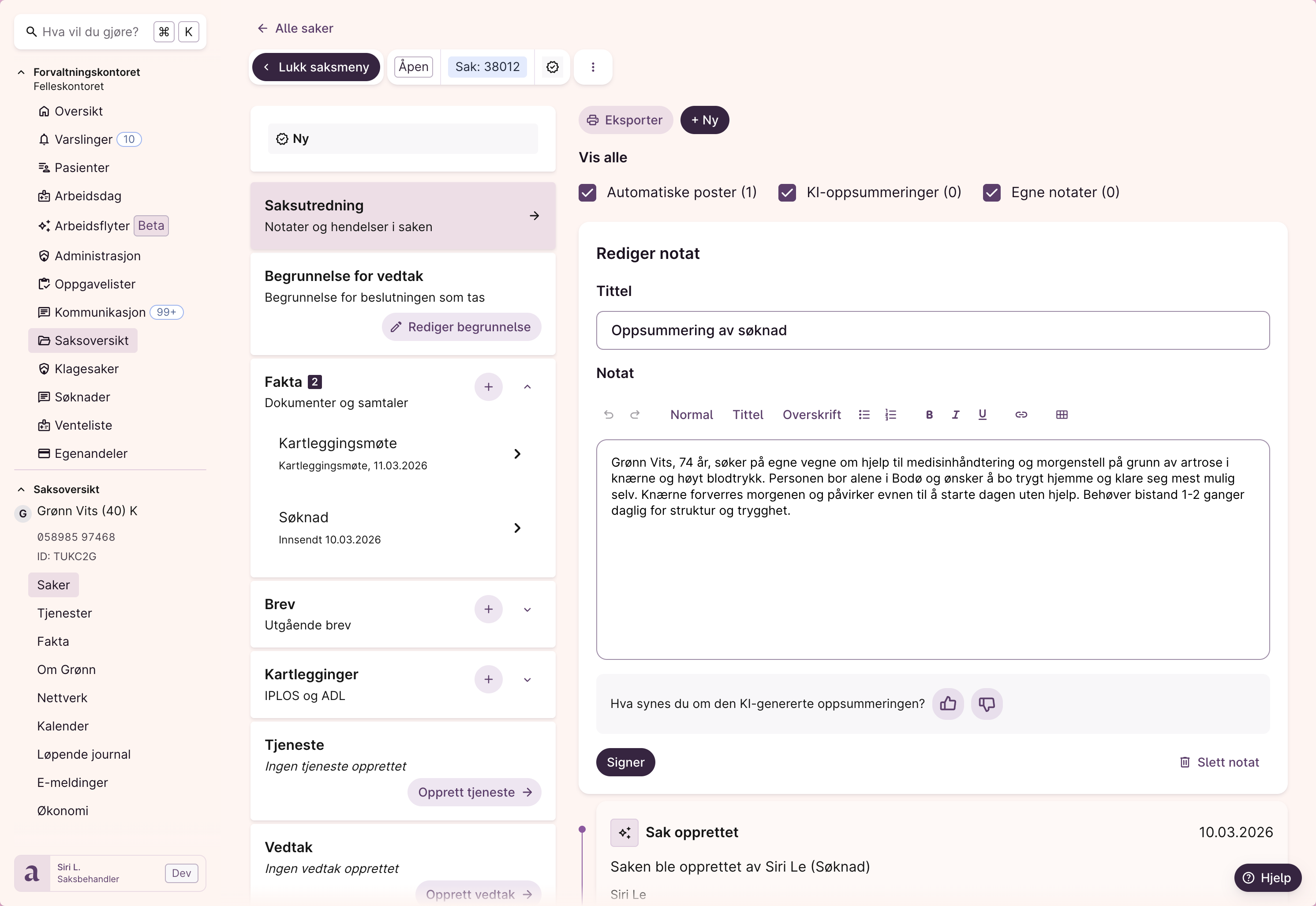Click the thumbs up feedback icon
1316x906 pixels.
click(x=948, y=704)
